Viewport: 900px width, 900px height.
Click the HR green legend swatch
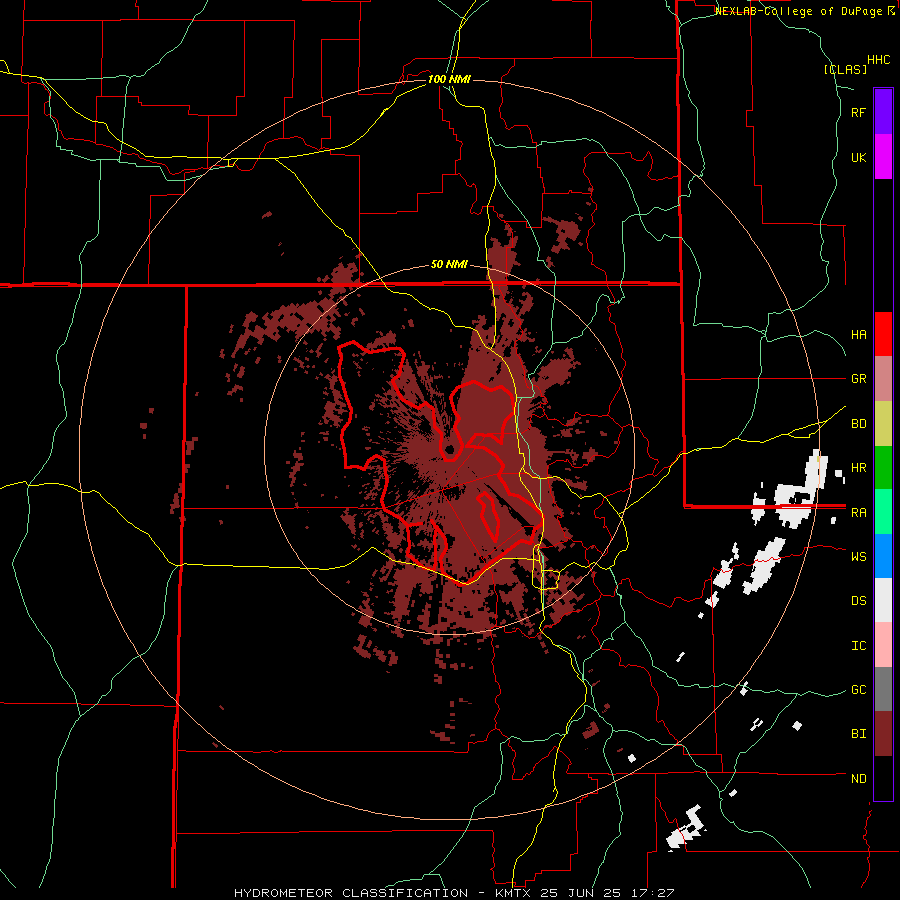click(x=883, y=468)
